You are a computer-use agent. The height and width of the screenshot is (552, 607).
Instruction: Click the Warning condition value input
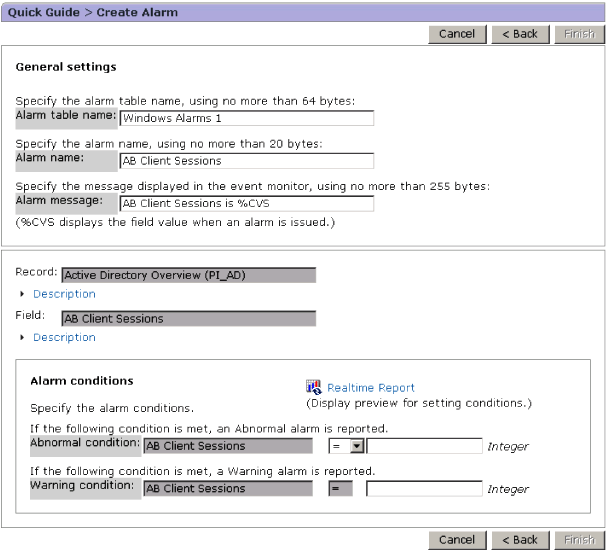click(424, 489)
